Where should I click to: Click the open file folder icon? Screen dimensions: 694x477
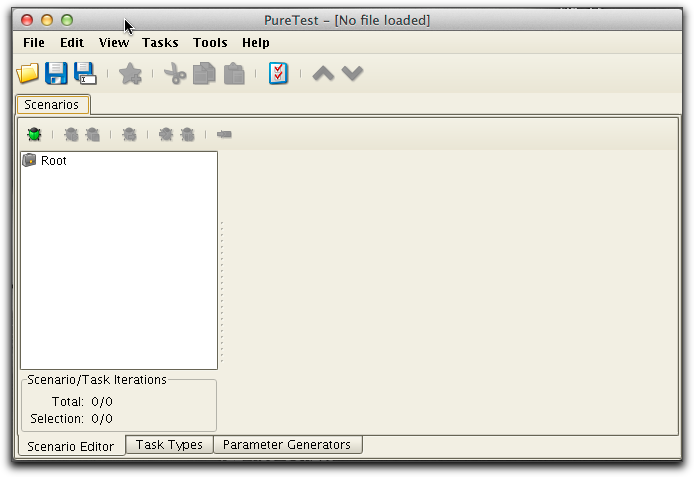[x=27, y=73]
